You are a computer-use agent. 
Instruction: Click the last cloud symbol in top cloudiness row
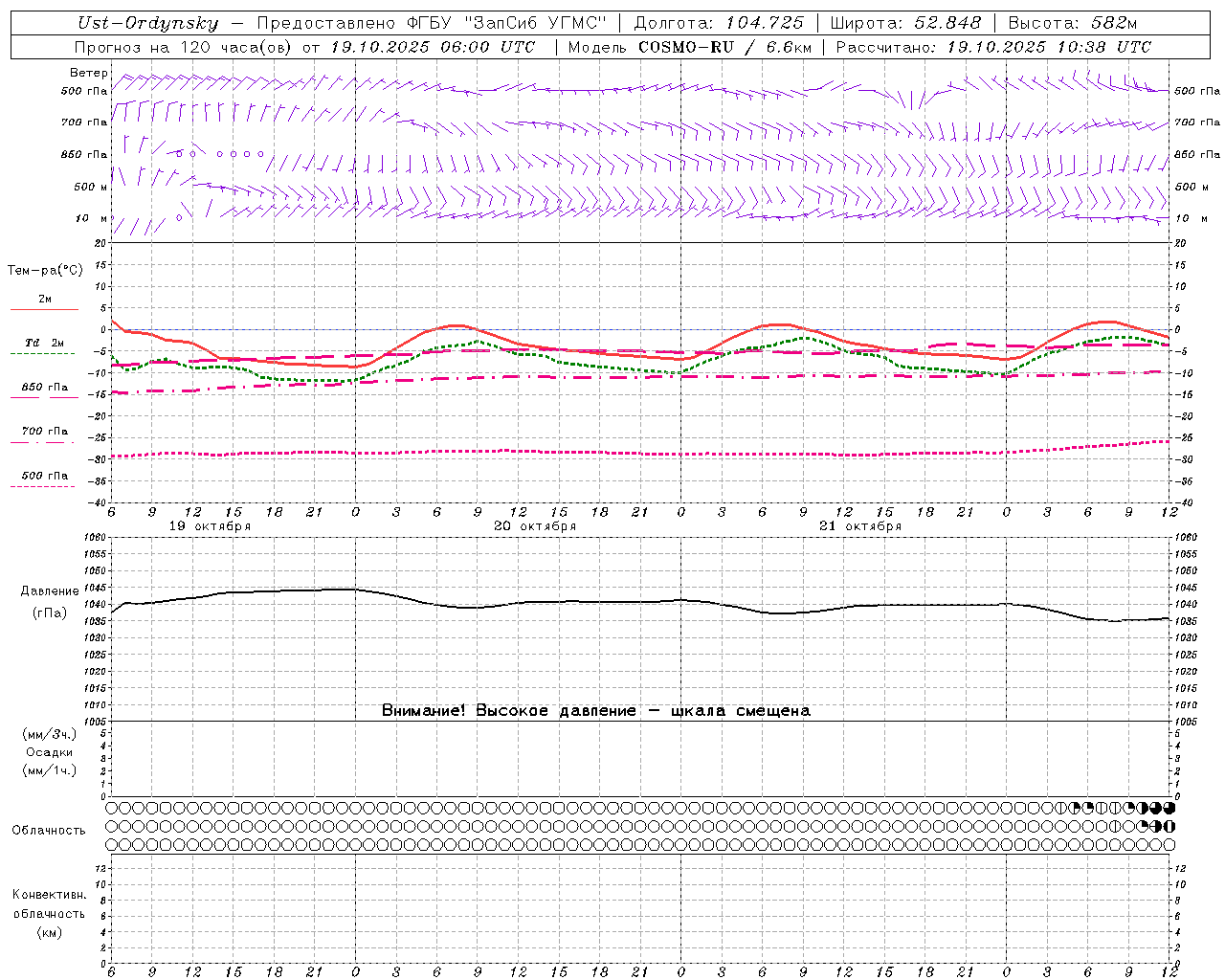1169,808
